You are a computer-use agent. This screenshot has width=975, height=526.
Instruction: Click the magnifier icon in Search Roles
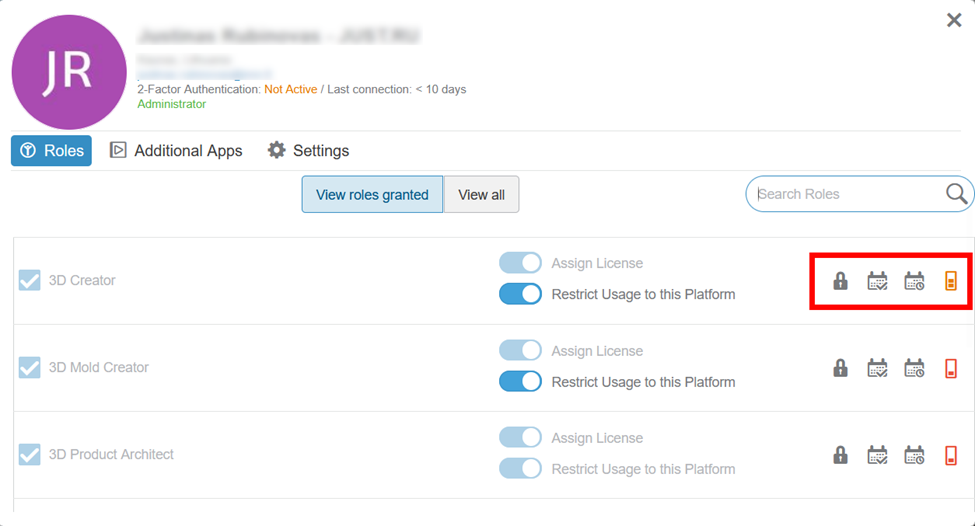956,194
